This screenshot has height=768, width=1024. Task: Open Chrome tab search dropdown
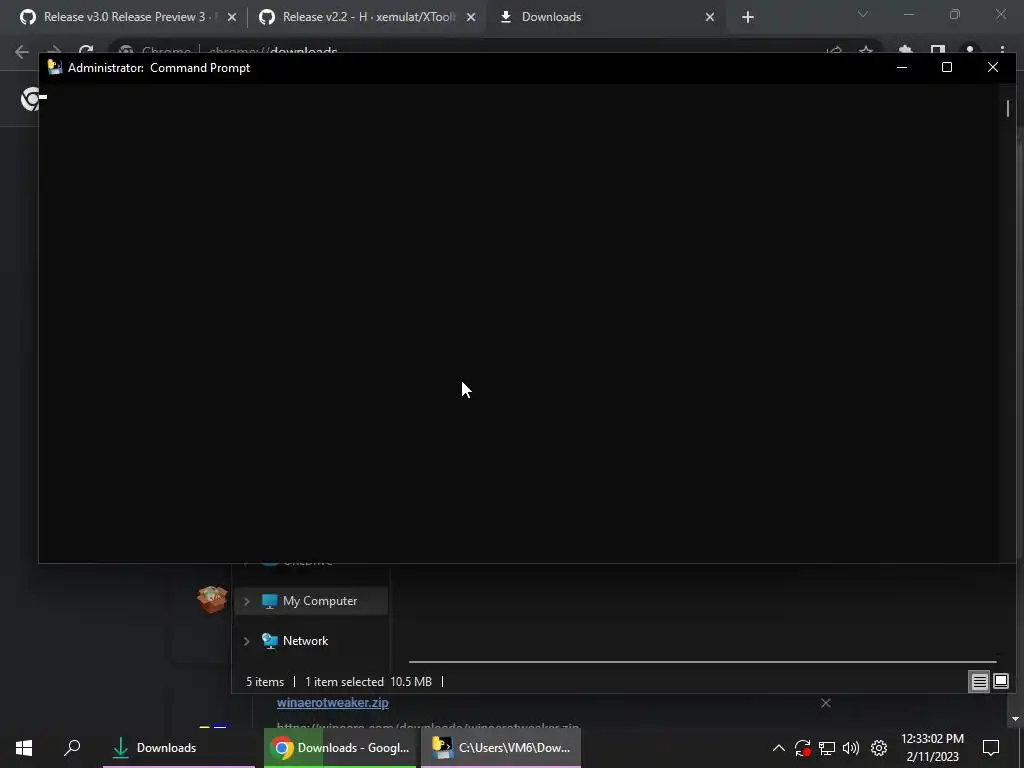(x=863, y=14)
